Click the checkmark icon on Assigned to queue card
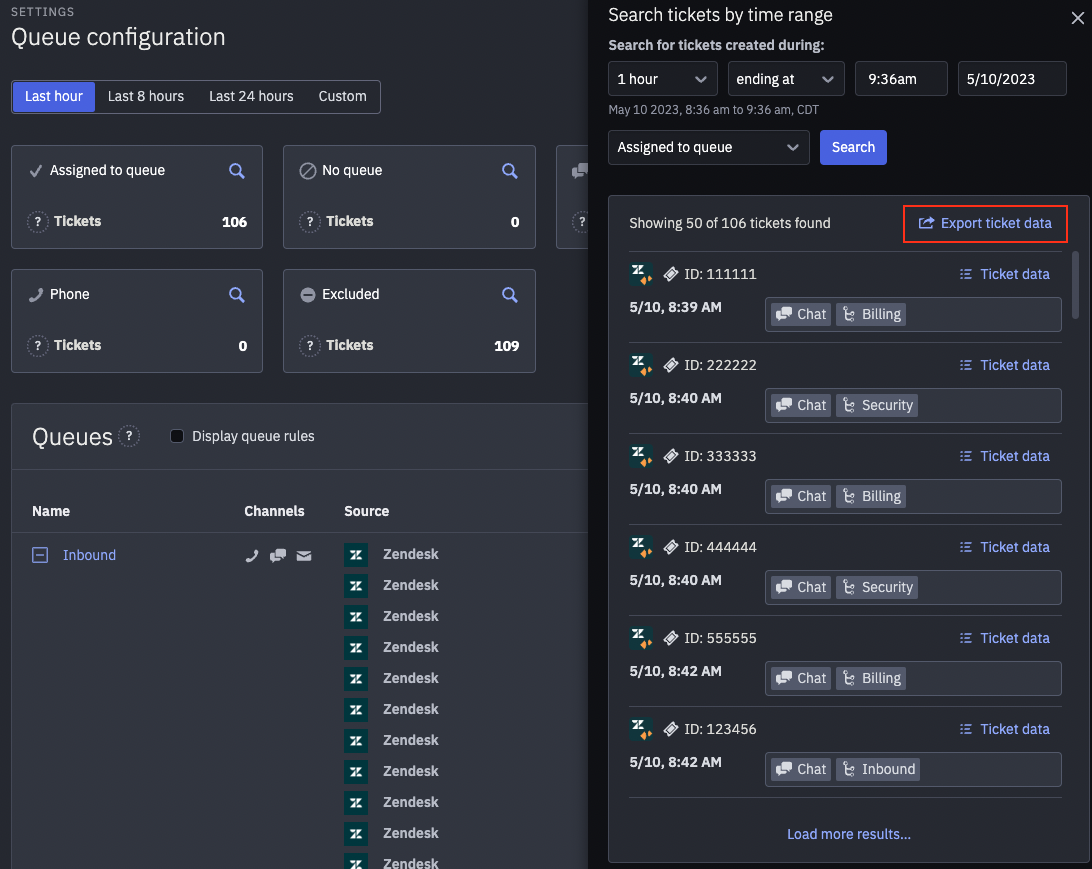The image size is (1092, 869). (x=36, y=171)
